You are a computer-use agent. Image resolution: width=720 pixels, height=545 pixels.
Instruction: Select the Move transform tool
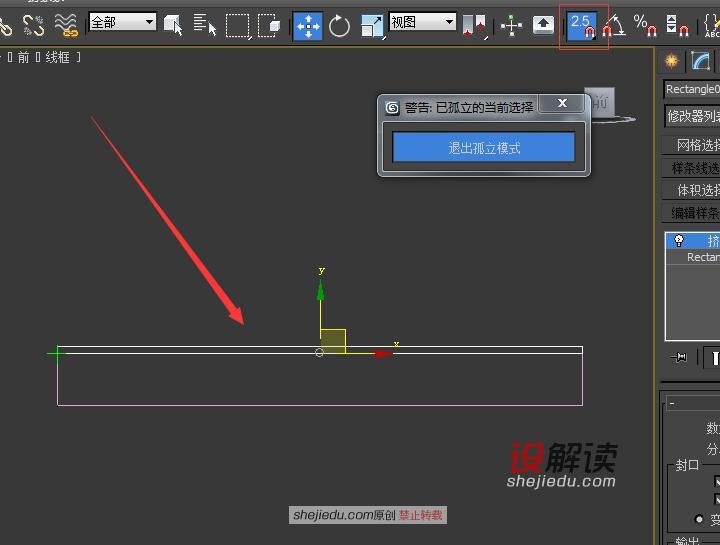(308, 26)
